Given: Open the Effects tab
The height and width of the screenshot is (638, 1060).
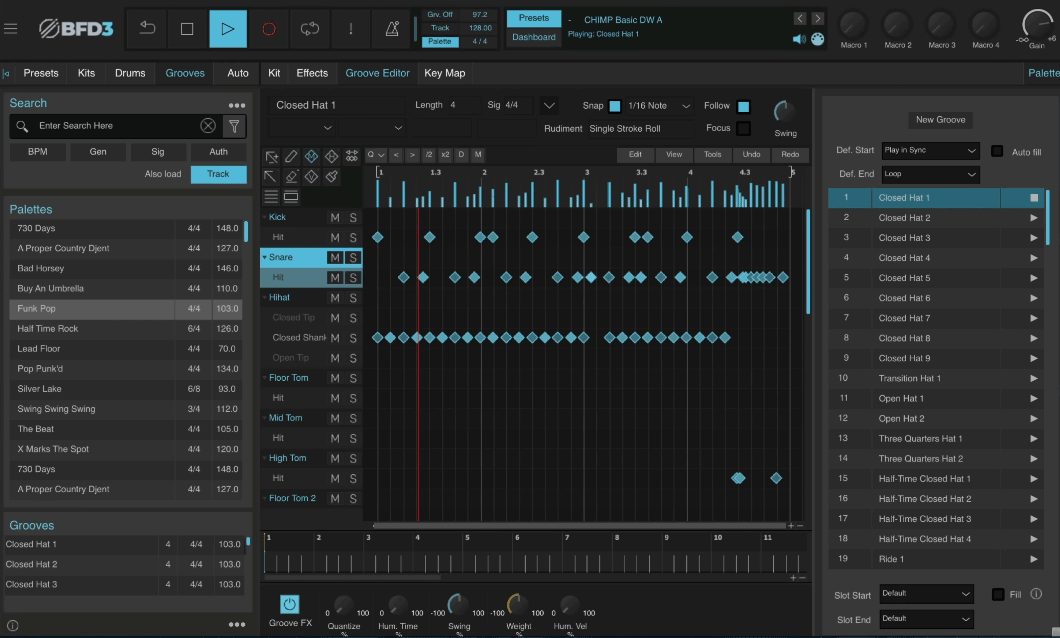Looking at the screenshot, I should coord(312,72).
